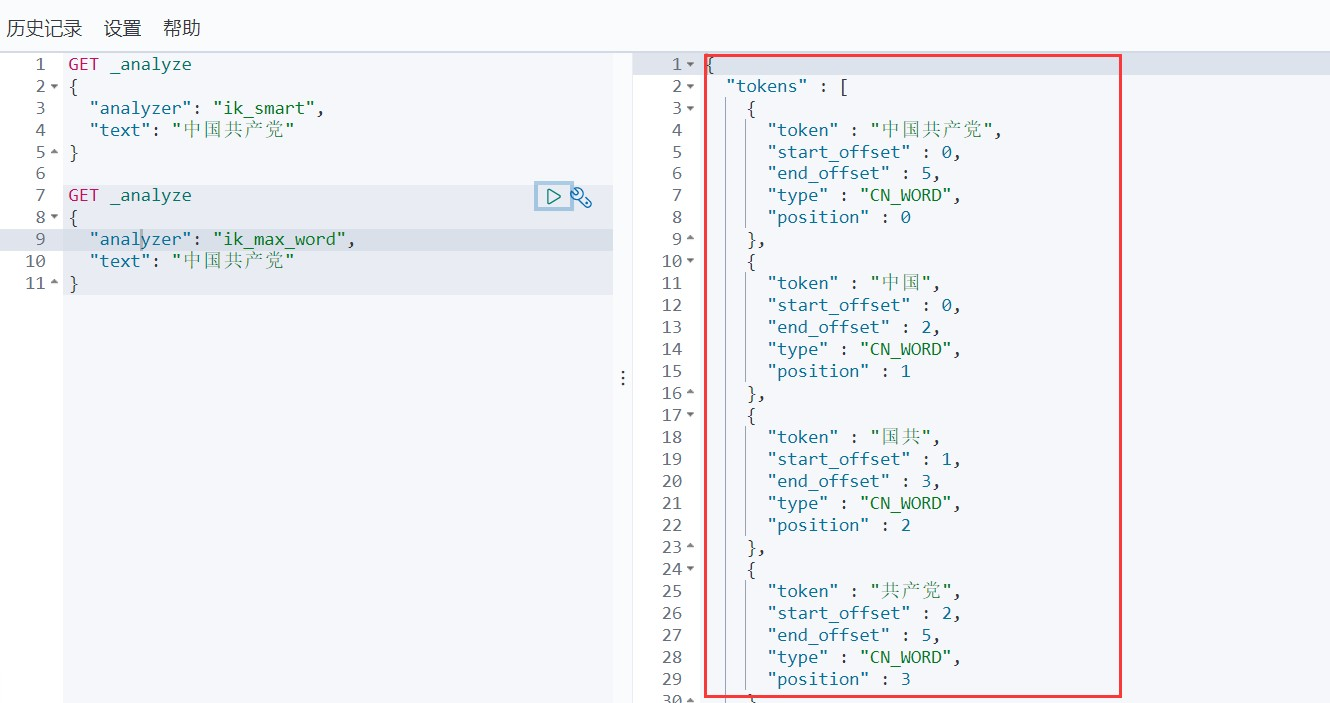Collapse the root object at response line 1

(690, 65)
